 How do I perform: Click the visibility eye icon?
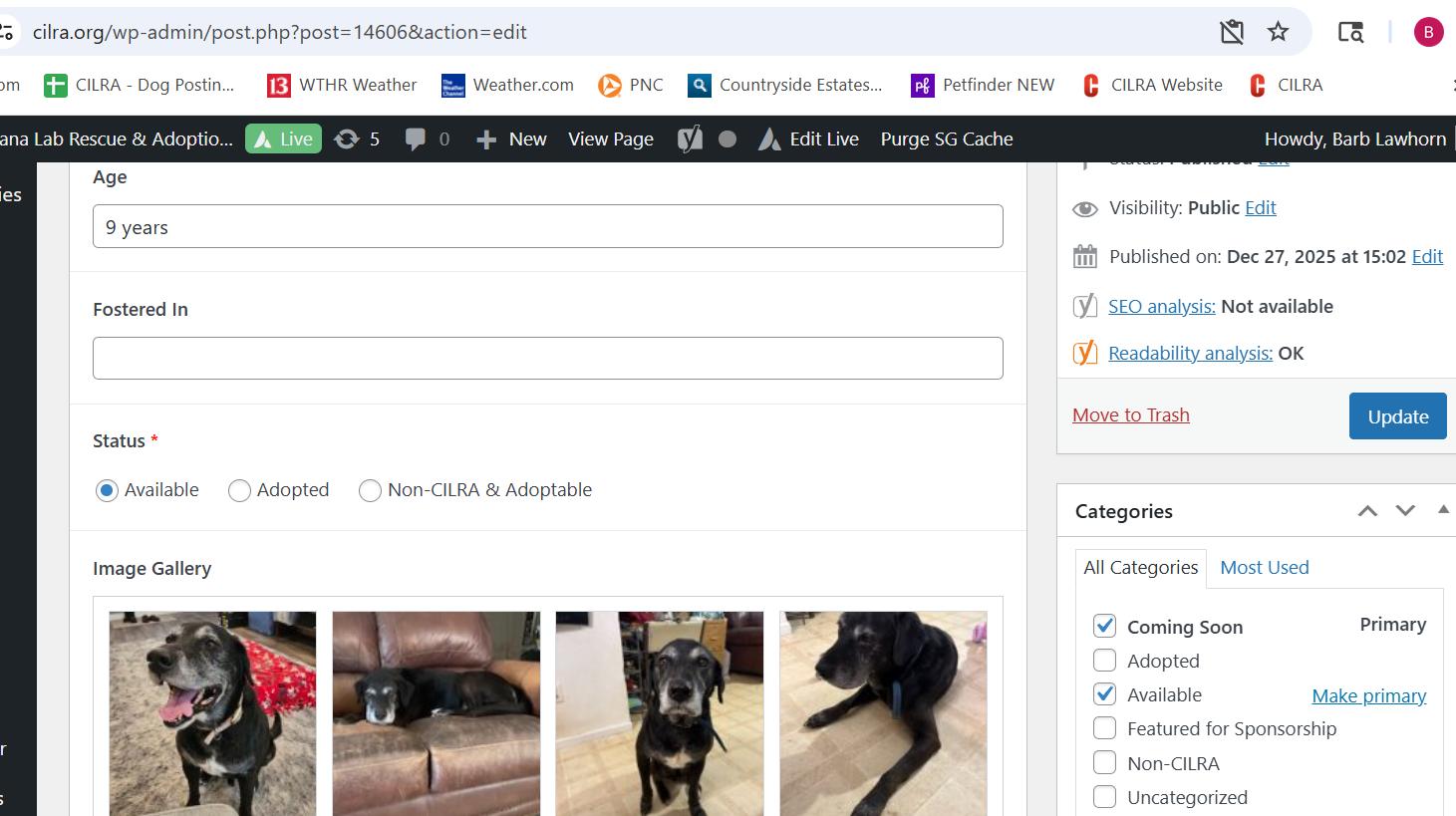point(1085,208)
